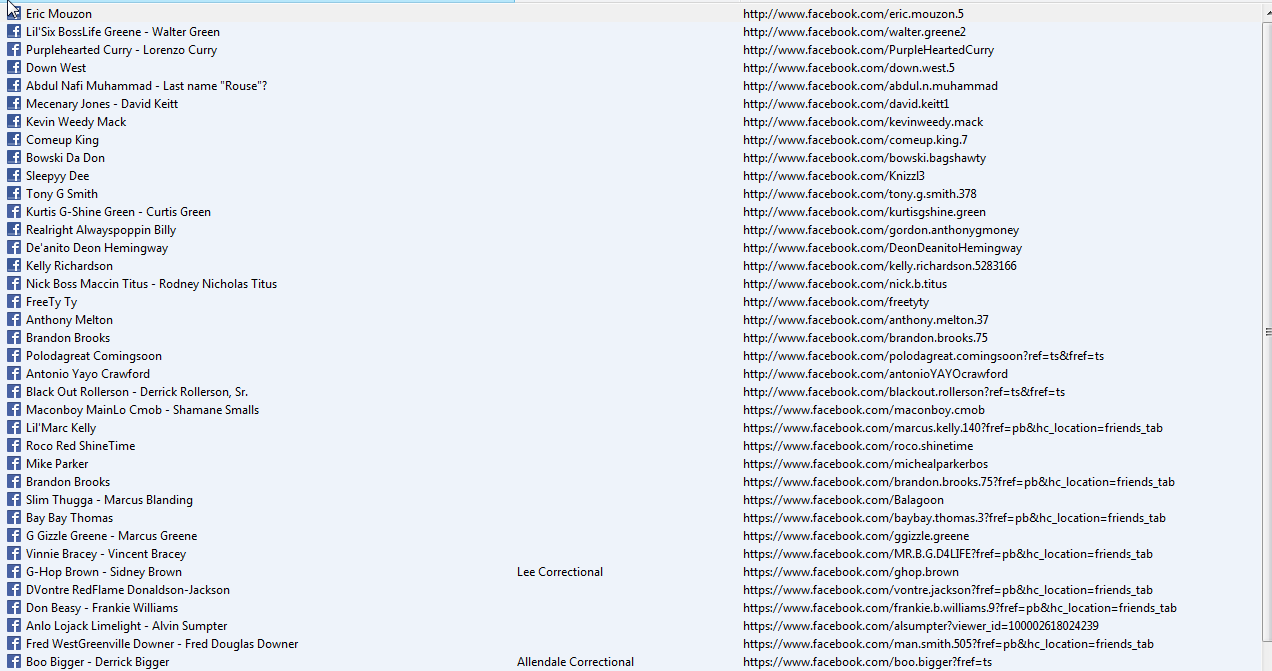Image resolution: width=1272 pixels, height=671 pixels.
Task: Click Black Out Rollerson - Derrick Rollerson, Sr.
Action: [x=137, y=392]
